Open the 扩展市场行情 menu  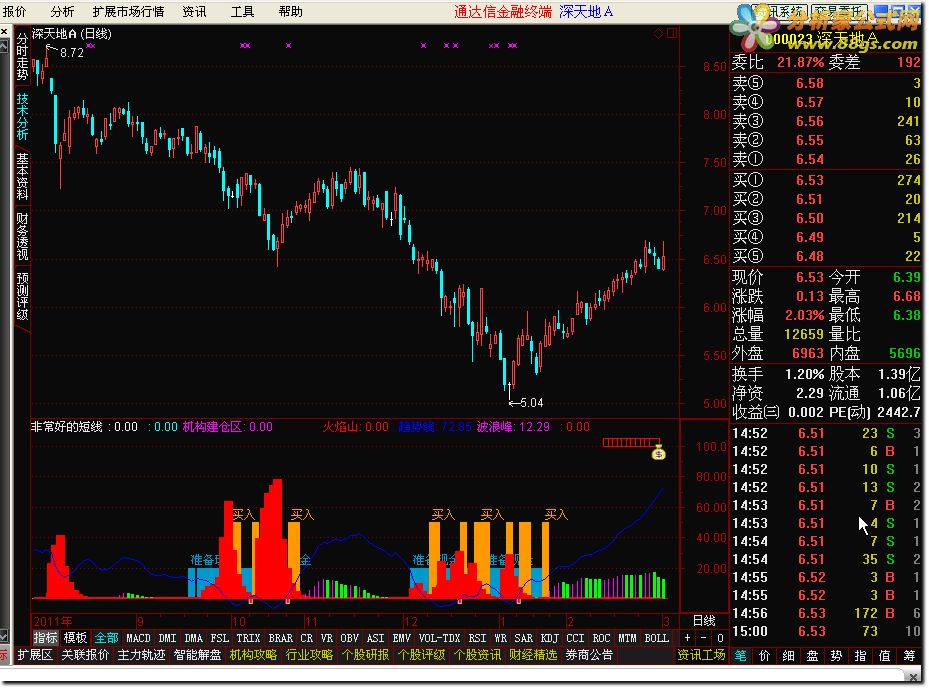128,11
